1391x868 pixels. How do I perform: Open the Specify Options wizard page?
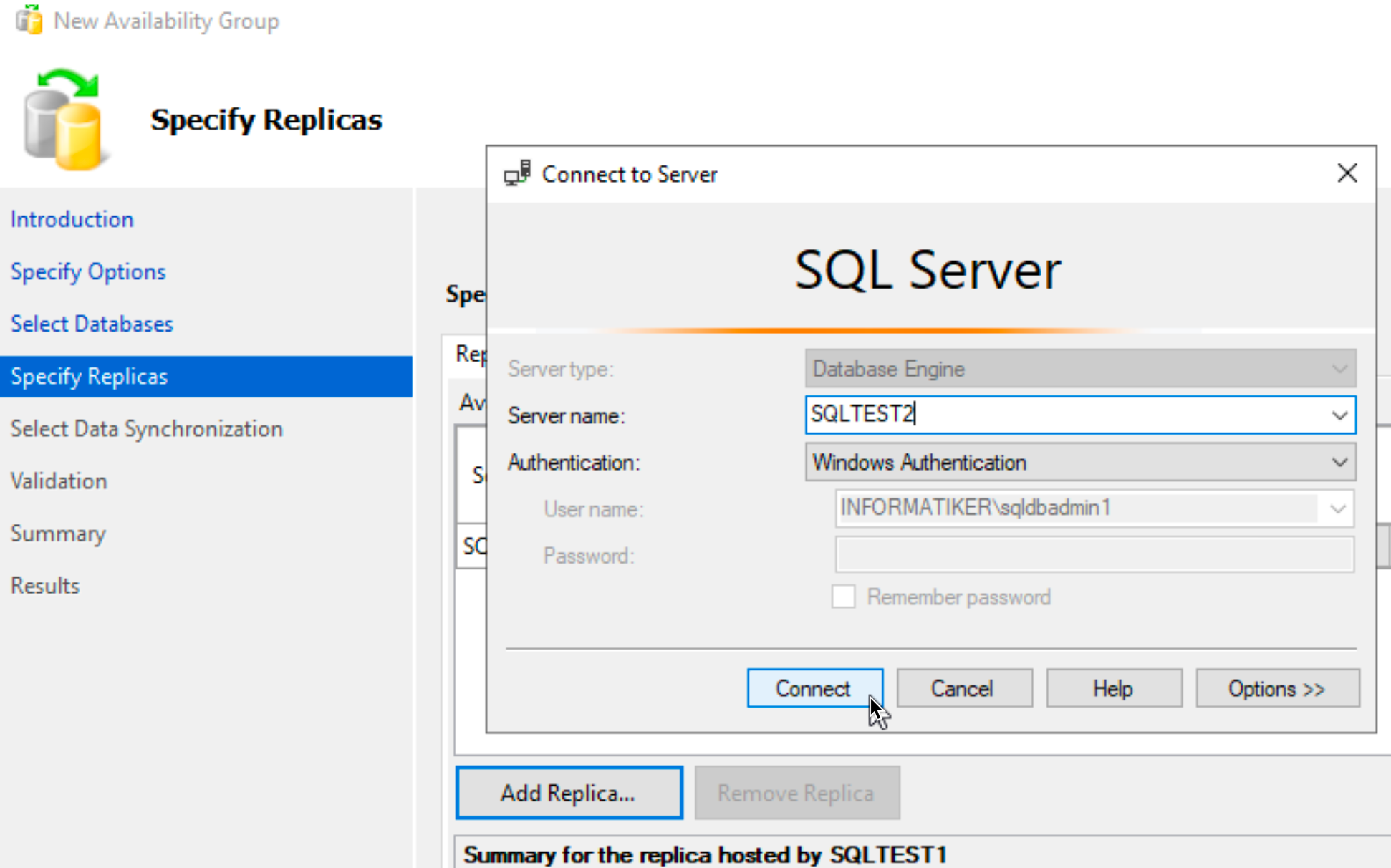point(88,271)
